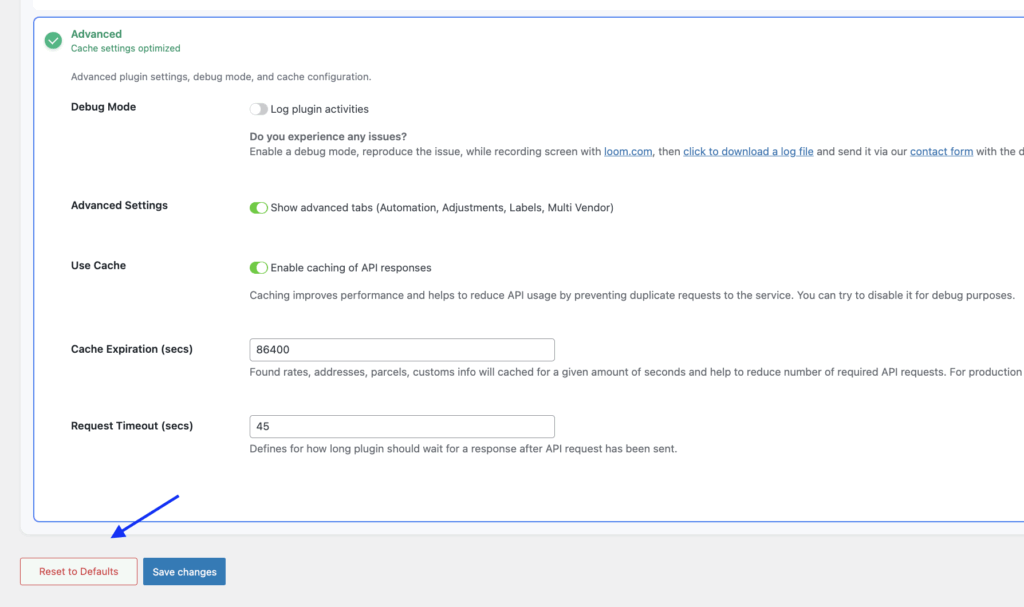Click the green checkmark icon beside Advanced
Screen dimensions: 1024x607
[53, 41]
